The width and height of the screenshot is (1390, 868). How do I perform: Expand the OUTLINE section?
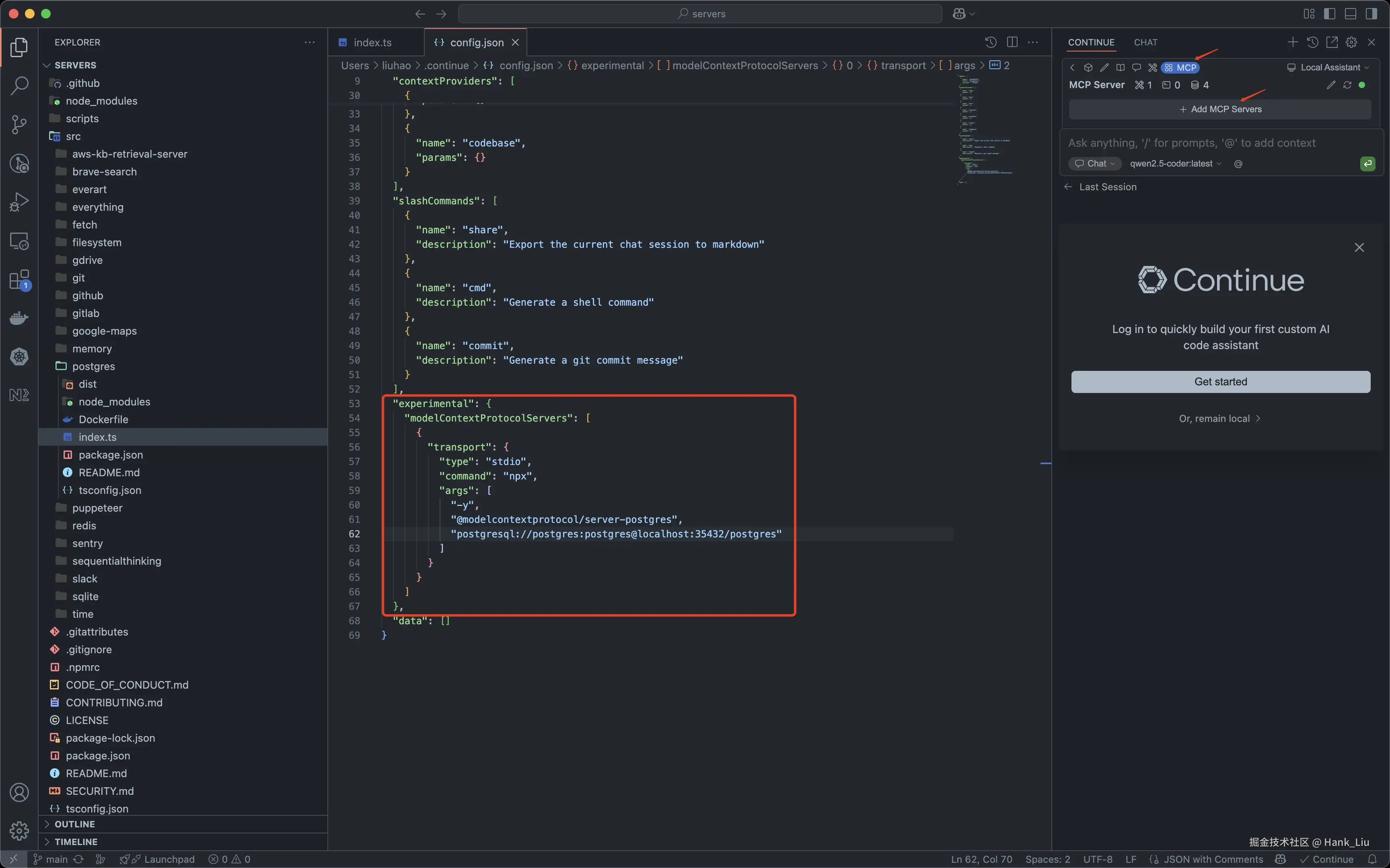tap(74, 824)
